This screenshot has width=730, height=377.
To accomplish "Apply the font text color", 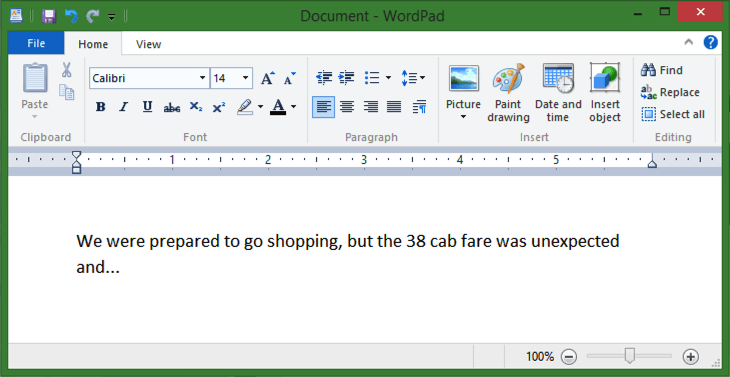I will (278, 107).
